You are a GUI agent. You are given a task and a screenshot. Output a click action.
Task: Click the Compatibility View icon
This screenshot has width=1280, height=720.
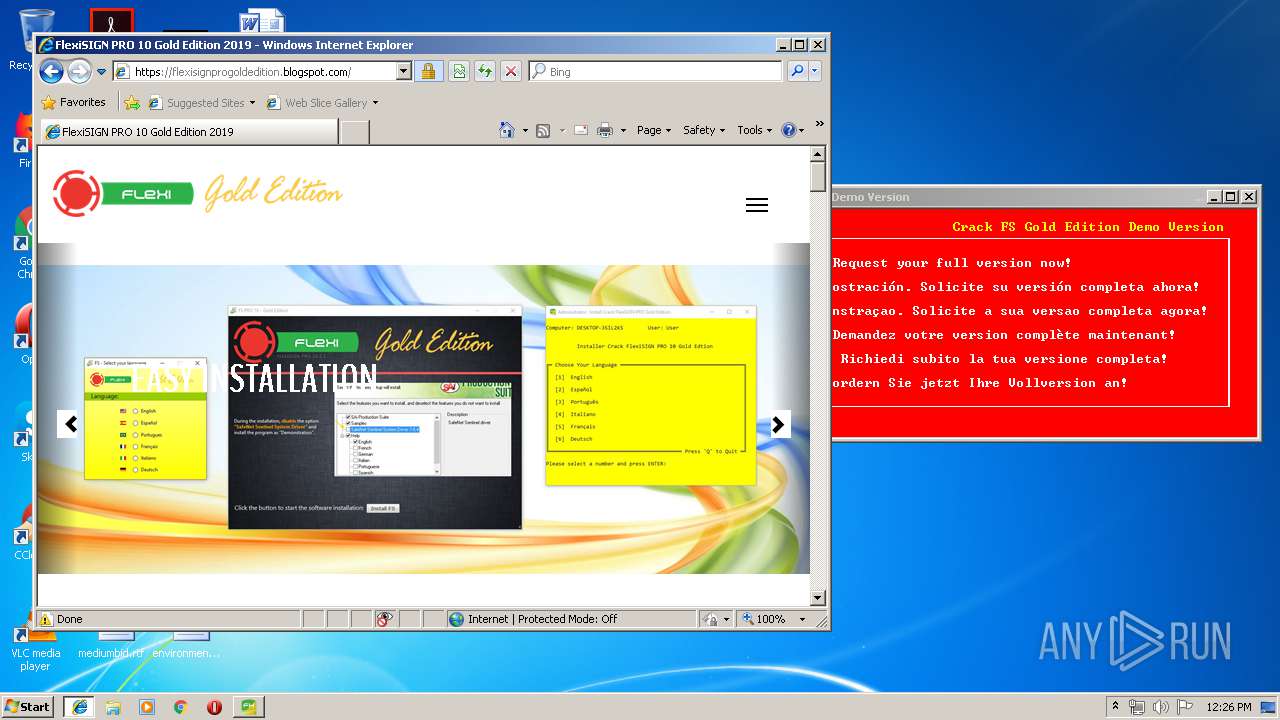(458, 72)
